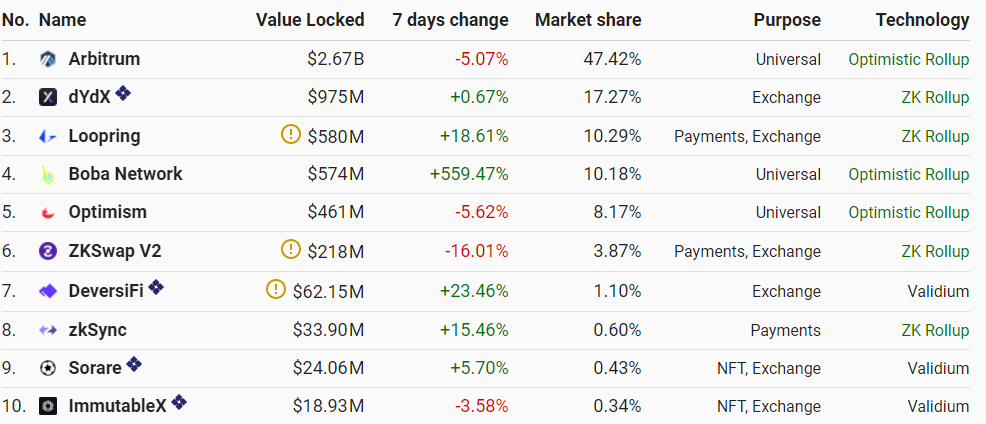This screenshot has height=424, width=986.
Task: Click ImmutableX's Validium technology label
Action: [938, 407]
